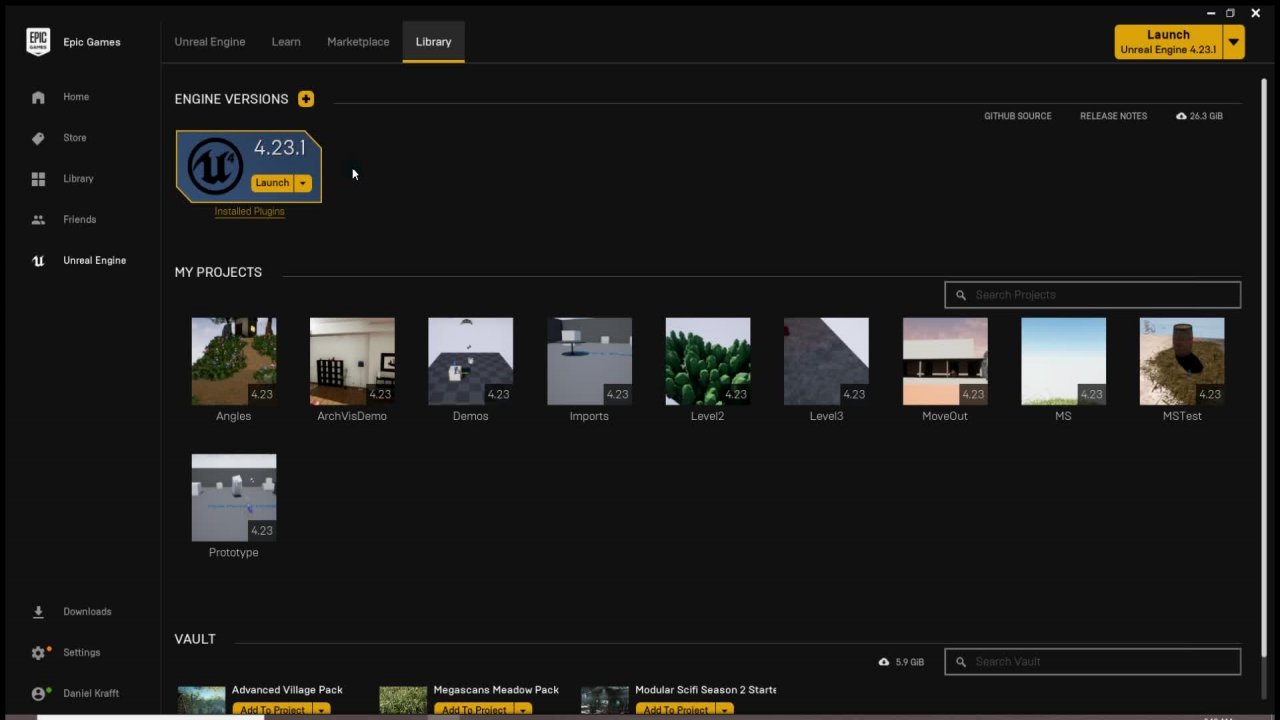Choose the Demos project thumbnail
Image resolution: width=1280 pixels, height=720 pixels.
[471, 361]
